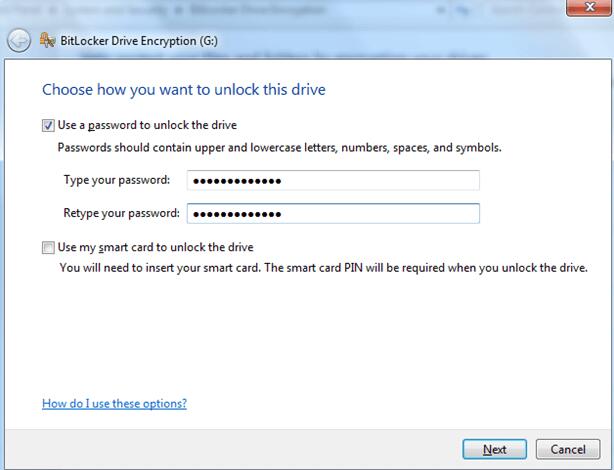The image size is (614, 470).
Task: Click the "Type your password:" label
Action: click(117, 180)
